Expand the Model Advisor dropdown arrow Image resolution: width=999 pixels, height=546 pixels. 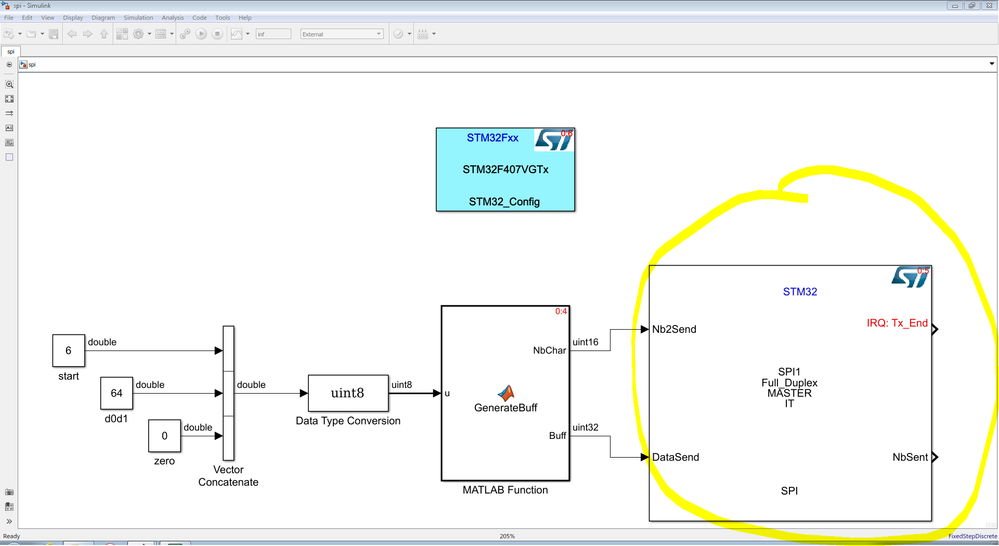(409, 34)
